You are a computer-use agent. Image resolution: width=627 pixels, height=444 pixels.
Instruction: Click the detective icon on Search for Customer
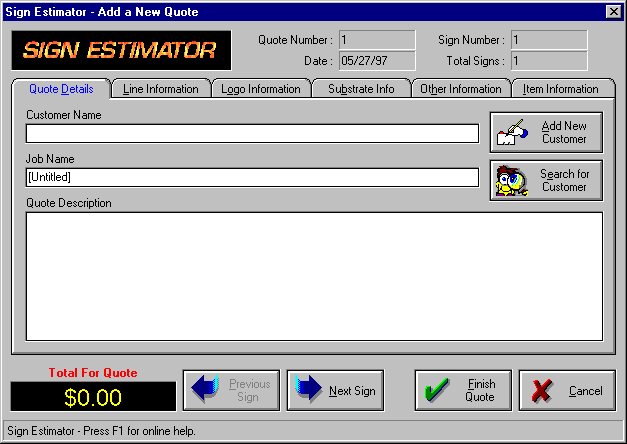[x=512, y=181]
